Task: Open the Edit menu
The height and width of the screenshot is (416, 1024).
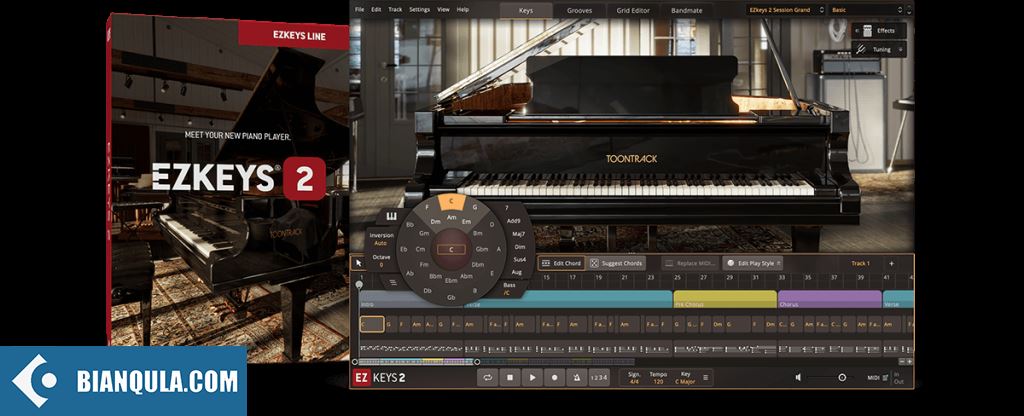Action: 376,10
